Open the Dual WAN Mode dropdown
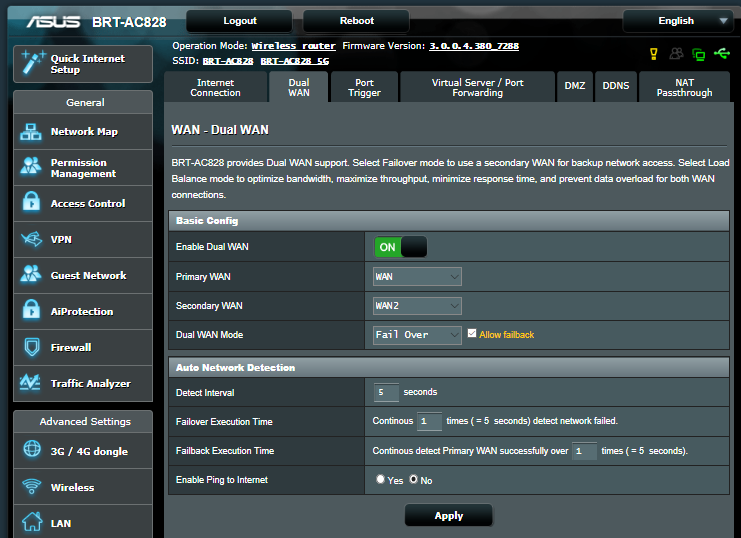741x538 pixels. click(417, 334)
